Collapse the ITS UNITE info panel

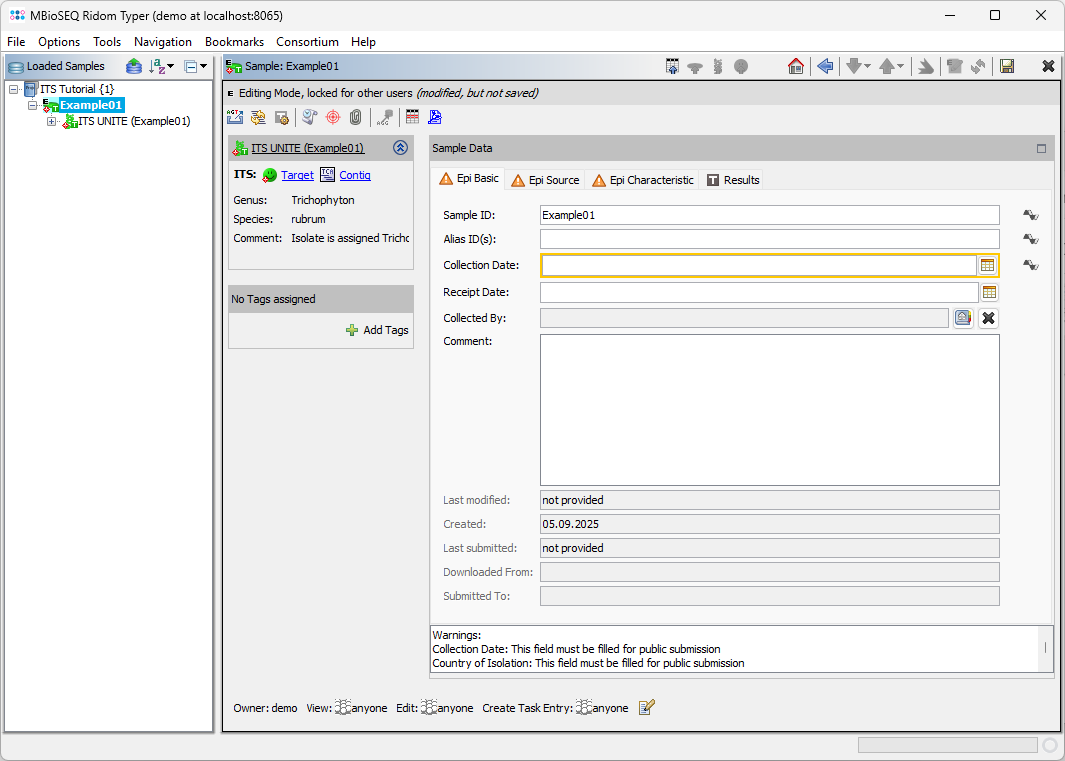pos(400,147)
